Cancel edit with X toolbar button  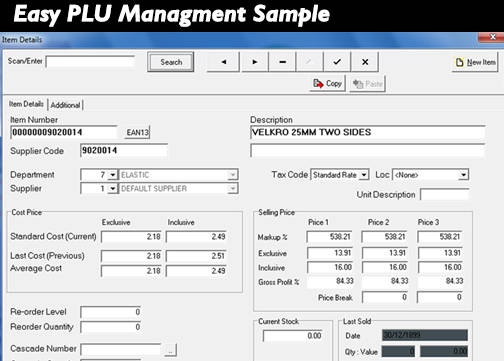365,62
